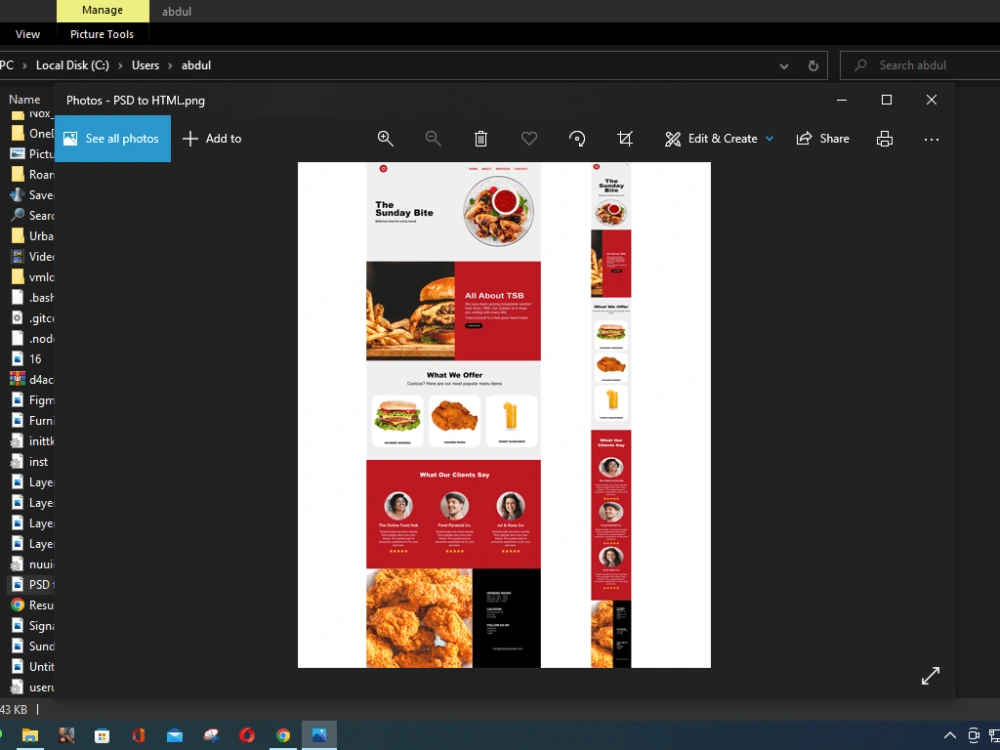Image resolution: width=1000 pixels, height=750 pixels.
Task: Select the vmlo folder
Action: [x=33, y=277]
